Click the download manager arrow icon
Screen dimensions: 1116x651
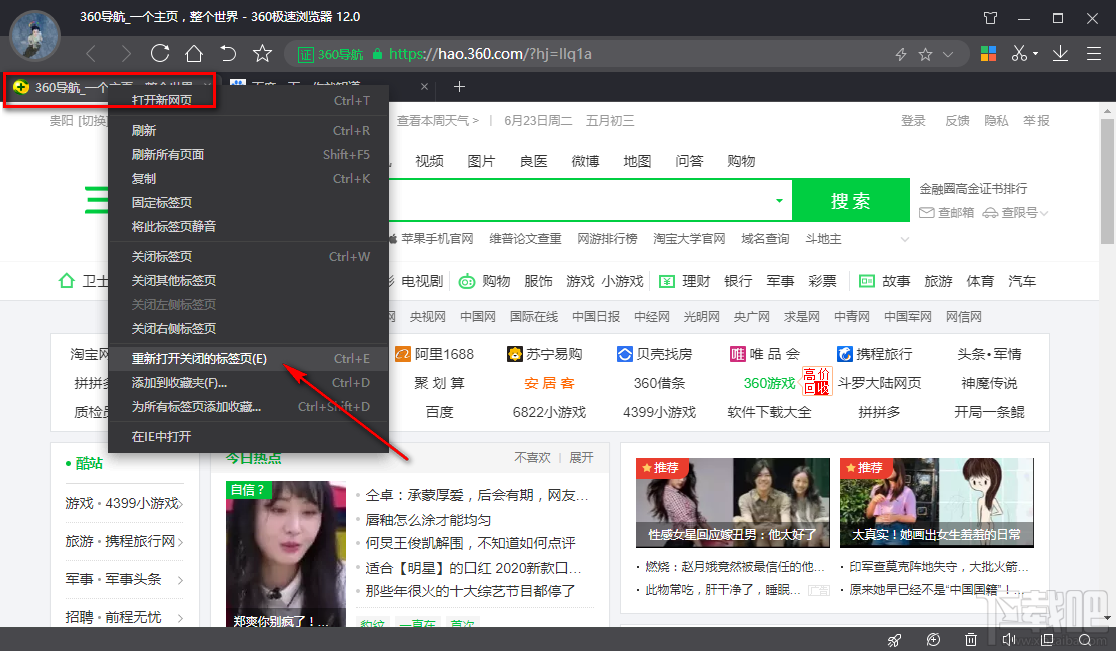pos(1060,53)
